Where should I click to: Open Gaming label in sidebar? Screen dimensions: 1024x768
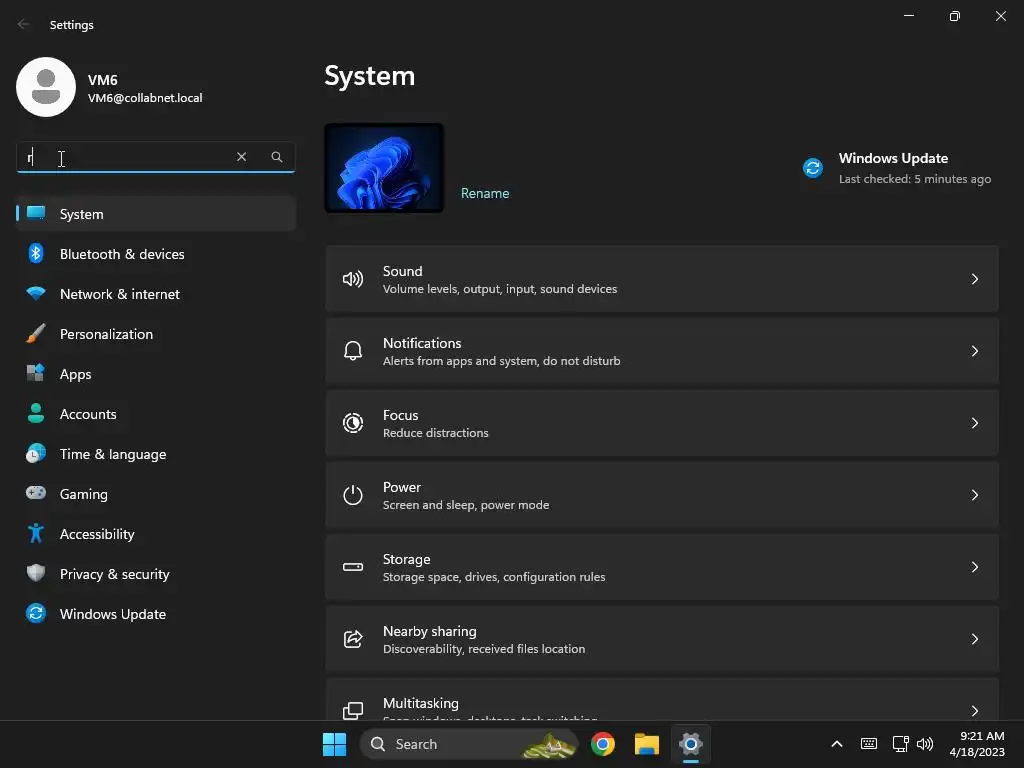pos(84,494)
